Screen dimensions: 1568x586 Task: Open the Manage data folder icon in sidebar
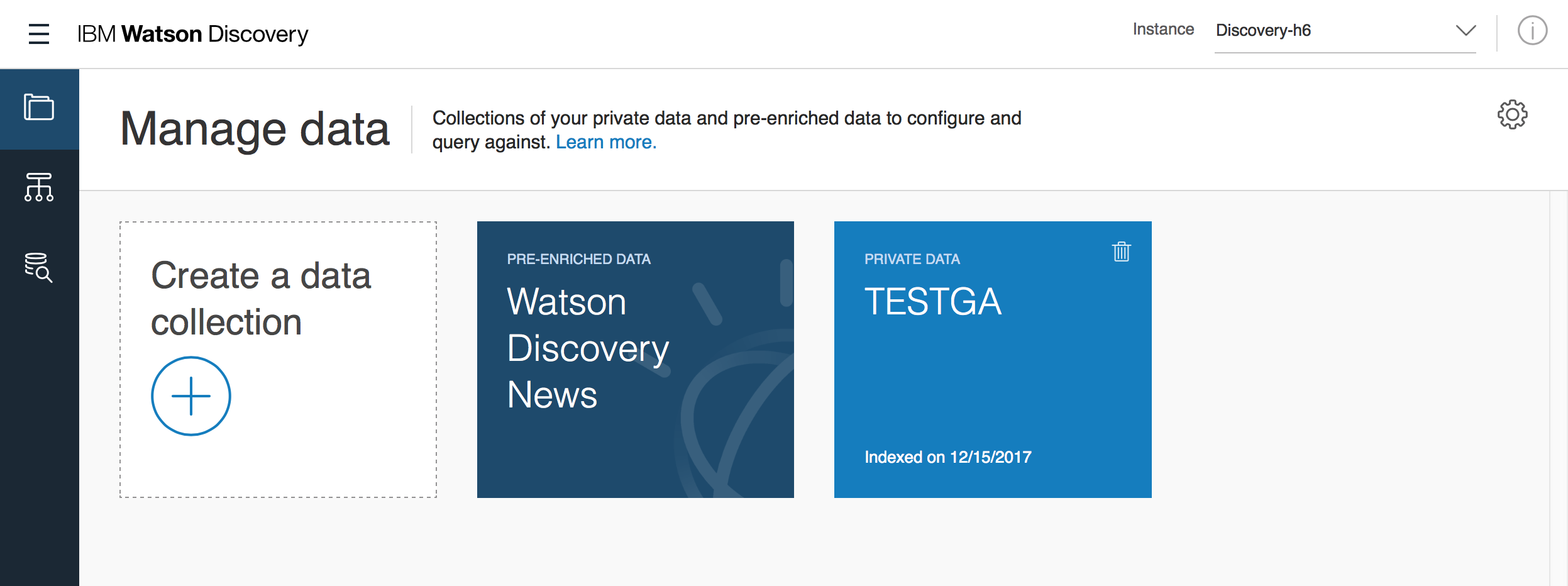(39, 107)
